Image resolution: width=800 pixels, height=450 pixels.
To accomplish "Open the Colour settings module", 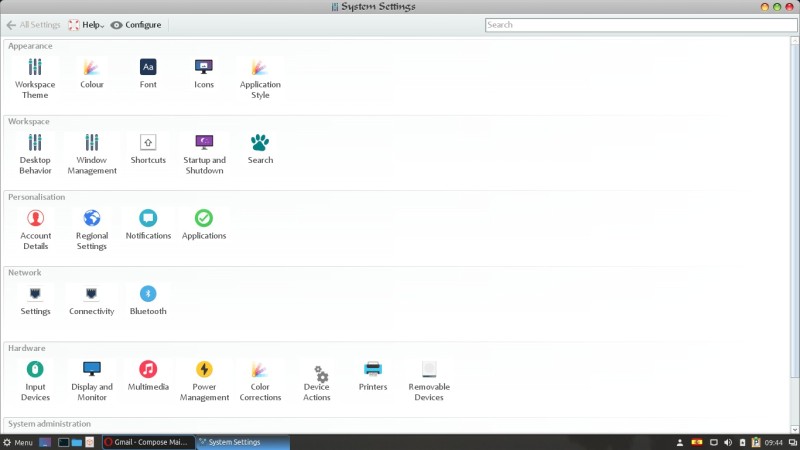I will point(91,73).
